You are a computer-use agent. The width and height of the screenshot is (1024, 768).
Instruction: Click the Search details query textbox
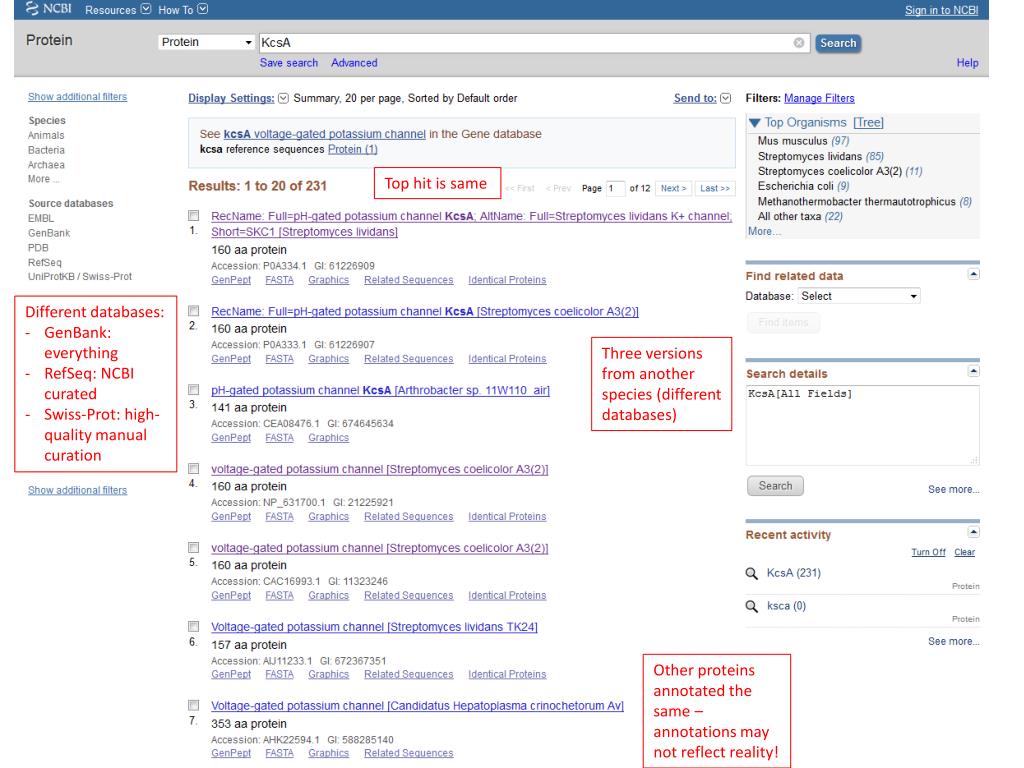click(862, 425)
